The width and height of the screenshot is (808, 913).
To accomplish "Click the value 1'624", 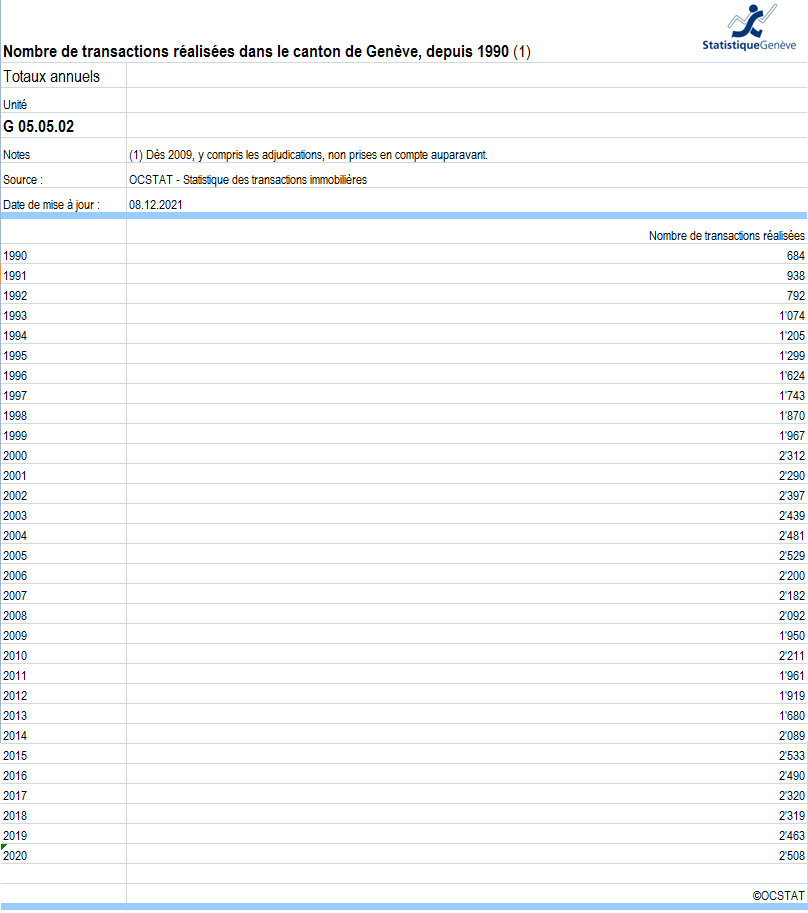I will click(x=792, y=376).
